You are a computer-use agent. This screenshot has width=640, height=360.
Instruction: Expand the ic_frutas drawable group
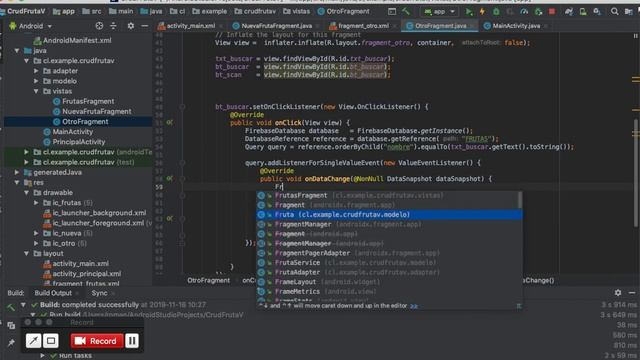36,203
